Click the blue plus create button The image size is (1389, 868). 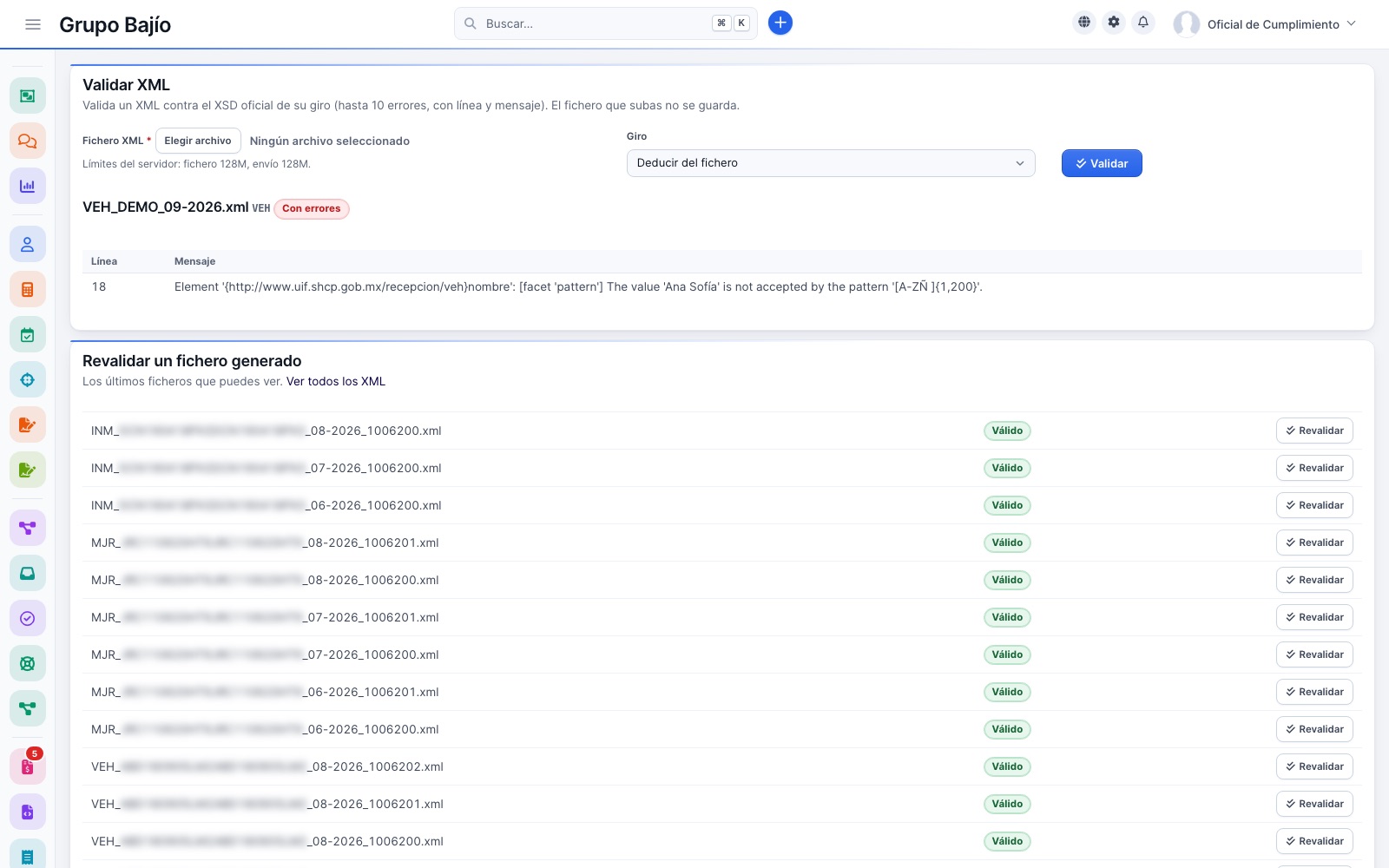[780, 23]
